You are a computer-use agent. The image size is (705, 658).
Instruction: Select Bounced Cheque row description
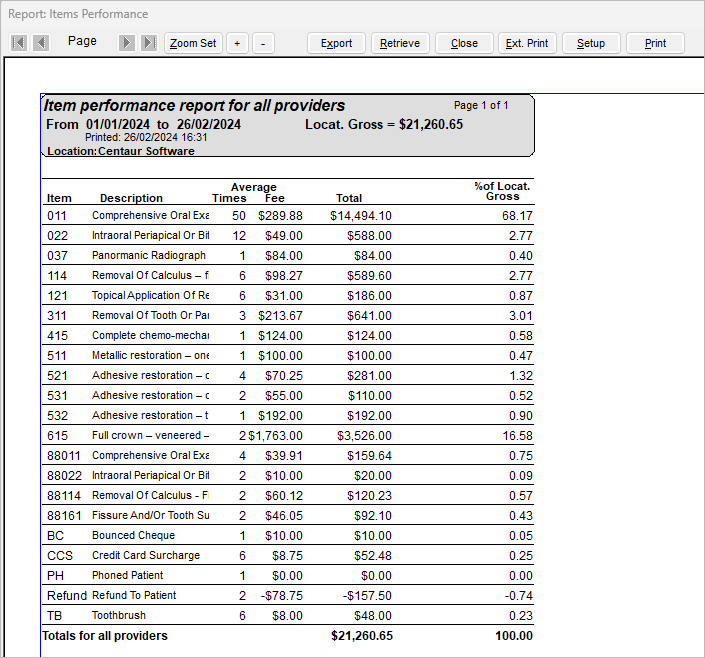click(133, 535)
